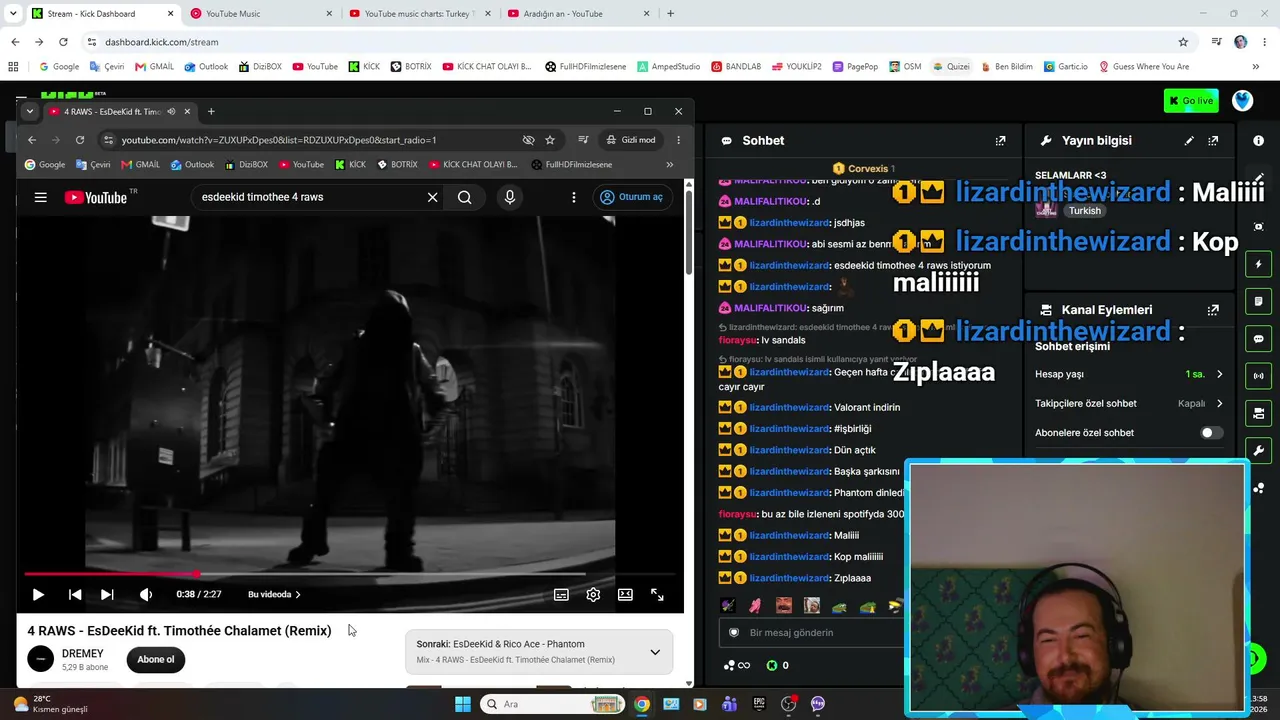
Task: Open the Gartic.io bookmark
Action: point(1065,67)
